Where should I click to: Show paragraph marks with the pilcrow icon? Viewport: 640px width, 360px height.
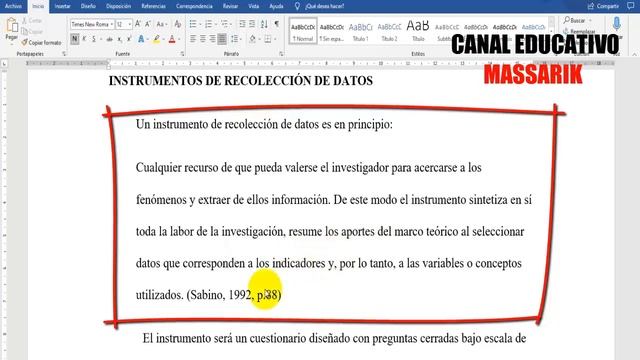click(x=276, y=24)
